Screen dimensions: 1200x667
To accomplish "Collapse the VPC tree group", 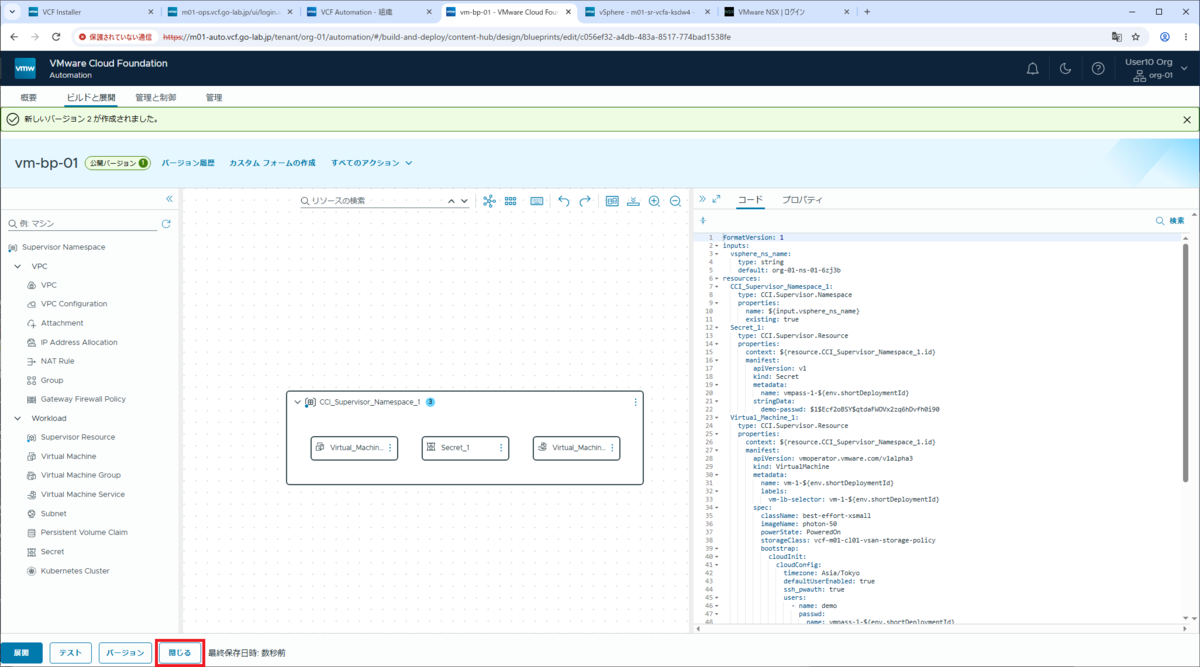I will click(18, 267).
